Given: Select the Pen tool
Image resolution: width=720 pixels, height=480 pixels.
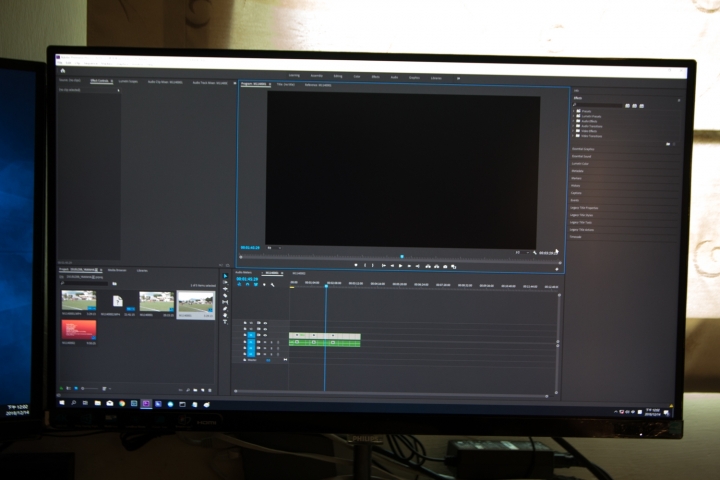Looking at the screenshot, I should pyautogui.click(x=225, y=309).
